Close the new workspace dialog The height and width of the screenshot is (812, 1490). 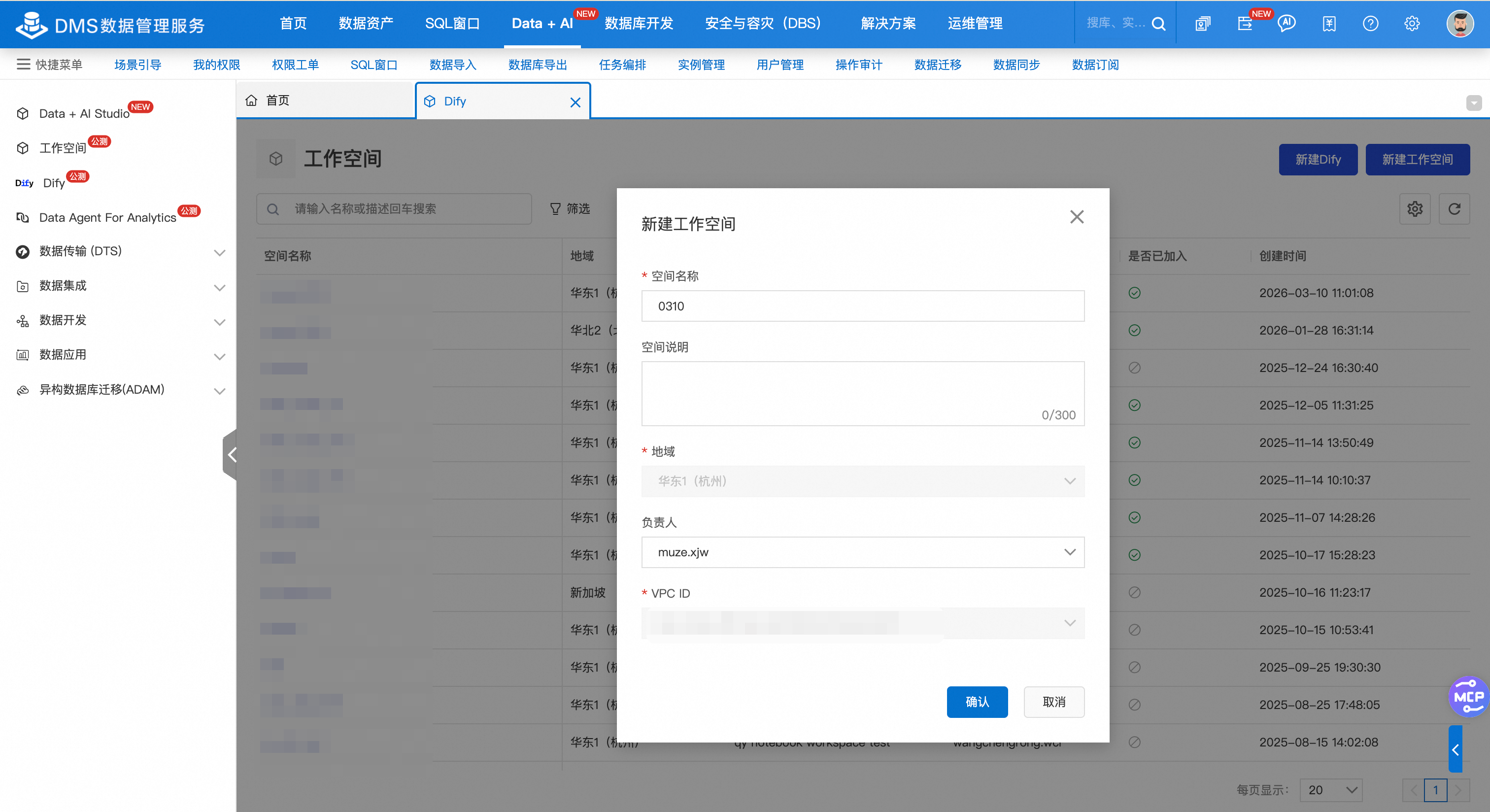coord(1077,217)
